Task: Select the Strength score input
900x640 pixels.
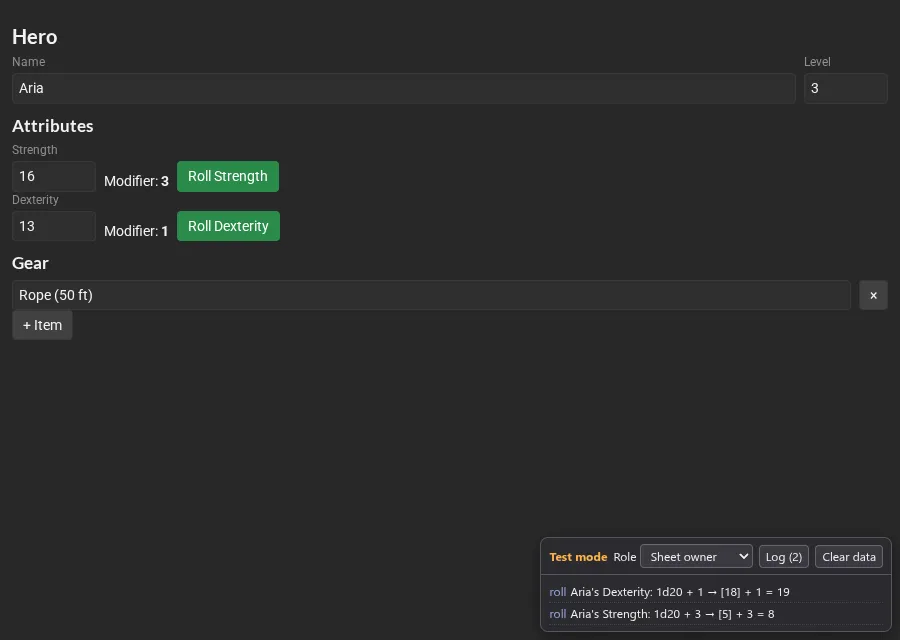Action: click(53, 176)
